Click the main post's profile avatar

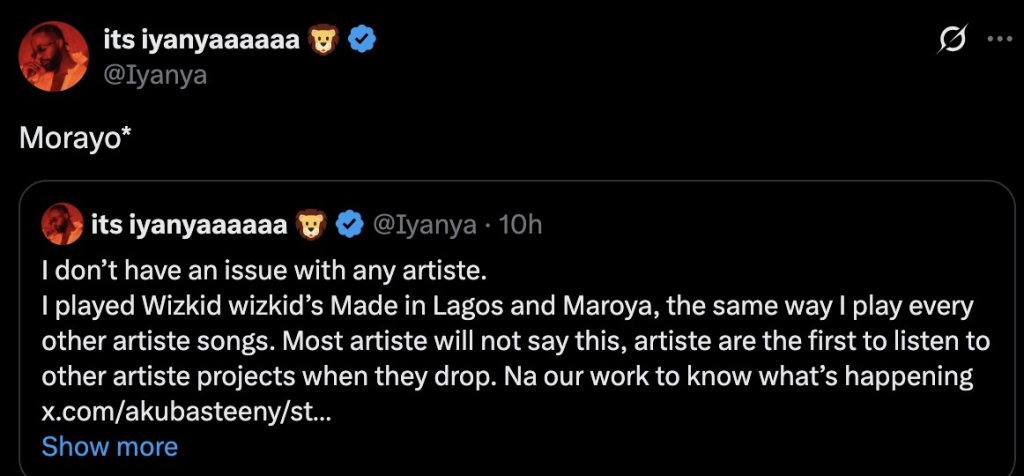point(54,58)
